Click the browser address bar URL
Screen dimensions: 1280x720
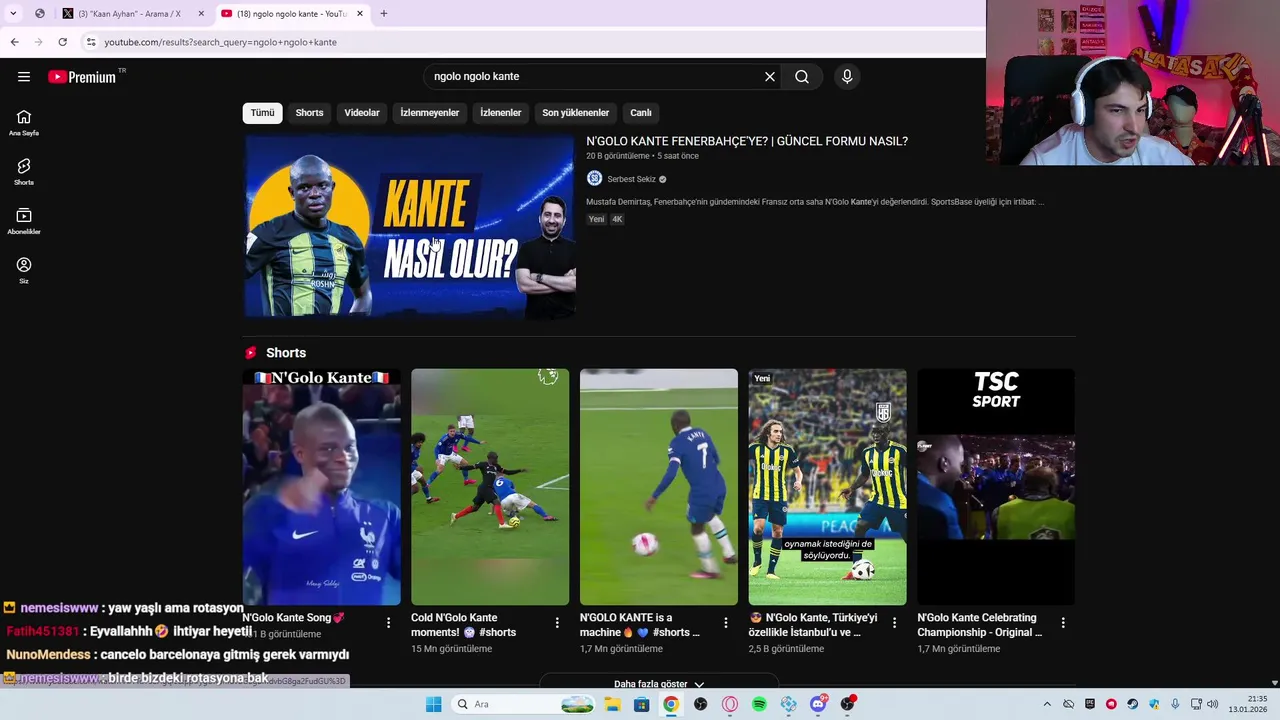220,42
